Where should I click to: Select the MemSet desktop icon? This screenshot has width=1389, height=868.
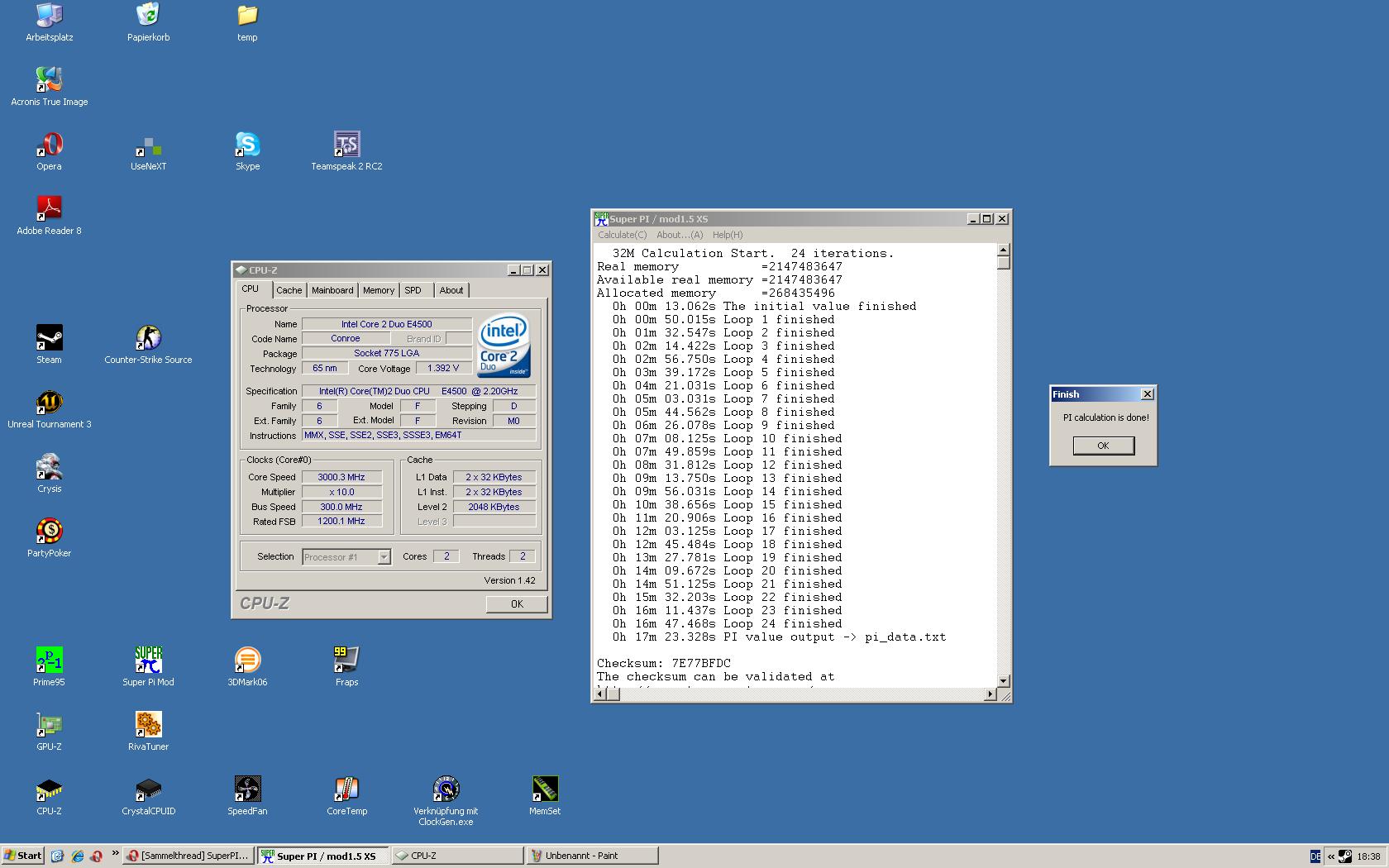click(544, 789)
